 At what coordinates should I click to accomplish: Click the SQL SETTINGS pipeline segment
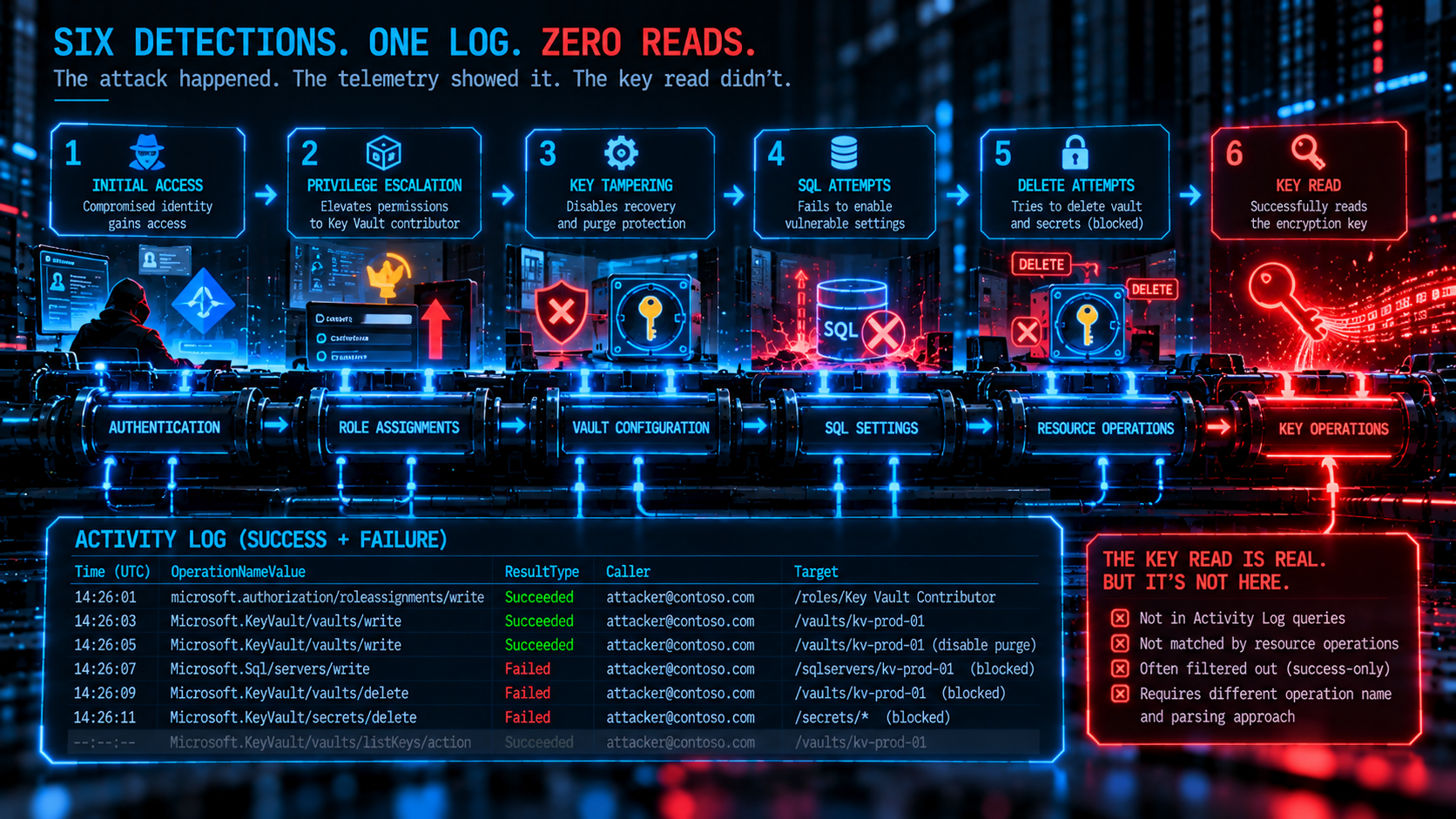(x=871, y=427)
